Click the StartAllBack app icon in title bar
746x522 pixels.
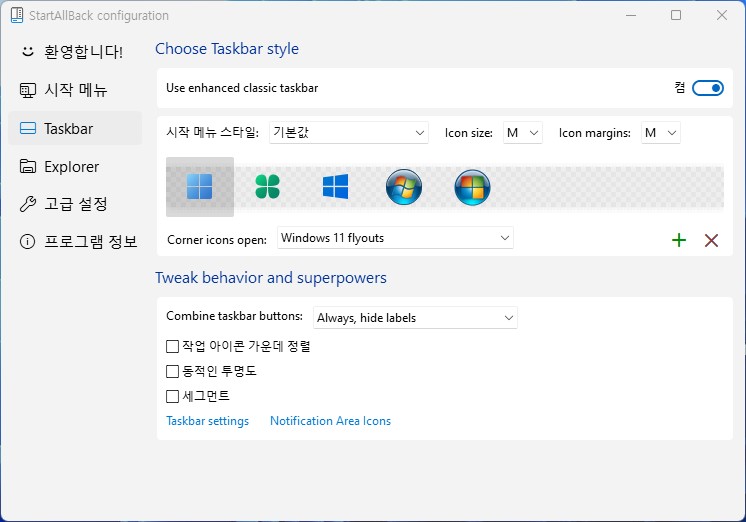(x=17, y=15)
